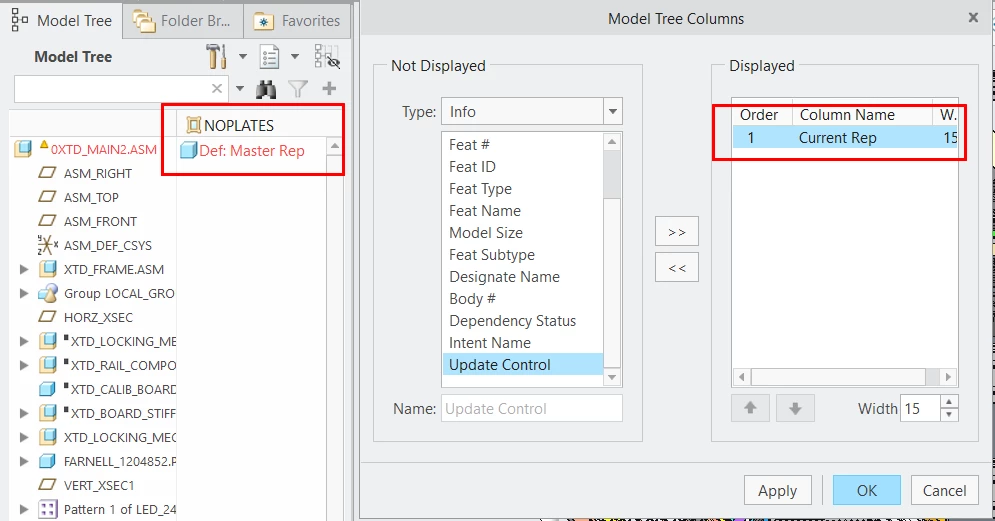Click the Order header
This screenshot has height=521, width=995.
[x=759, y=115]
